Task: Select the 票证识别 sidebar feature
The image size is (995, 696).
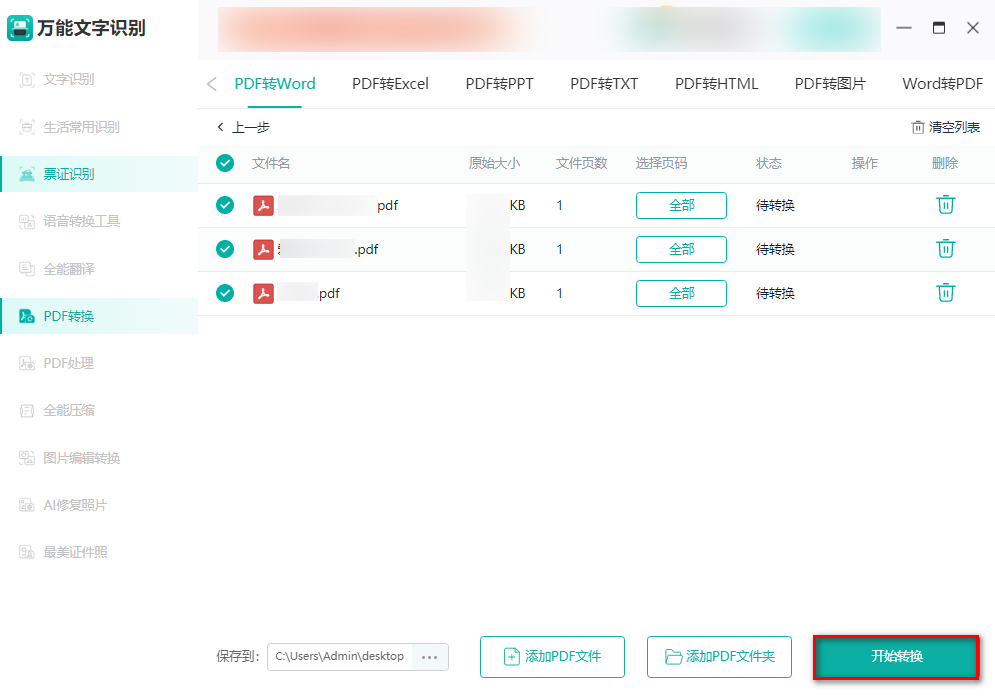Action: (62, 173)
